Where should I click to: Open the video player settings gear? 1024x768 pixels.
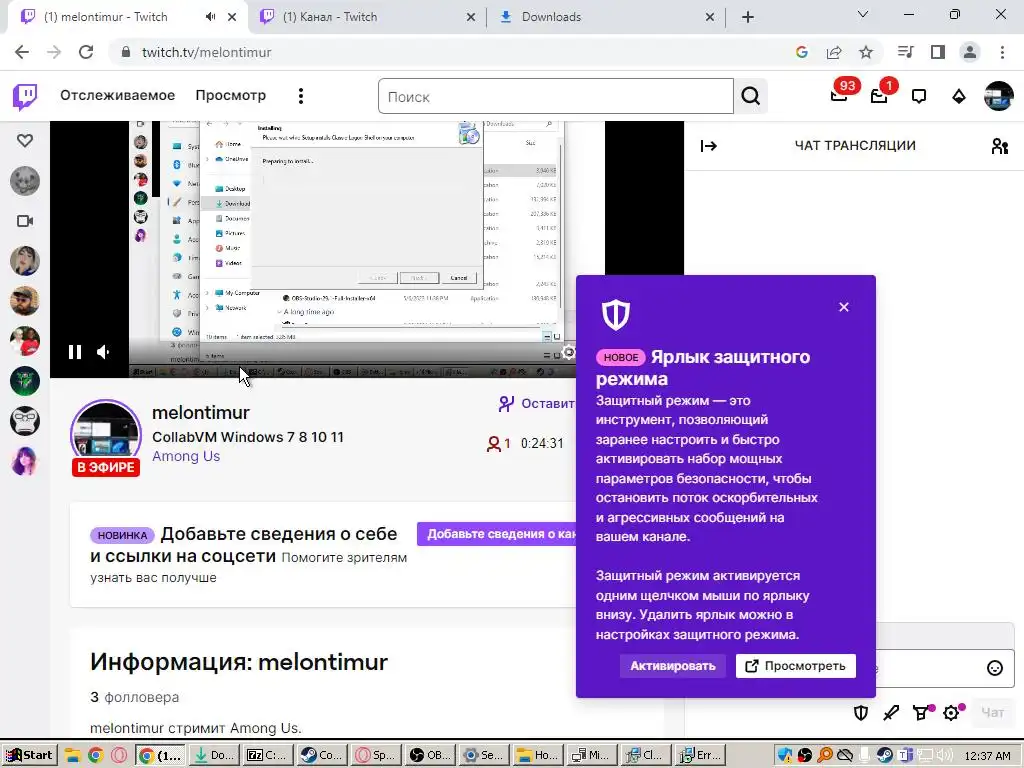(569, 353)
